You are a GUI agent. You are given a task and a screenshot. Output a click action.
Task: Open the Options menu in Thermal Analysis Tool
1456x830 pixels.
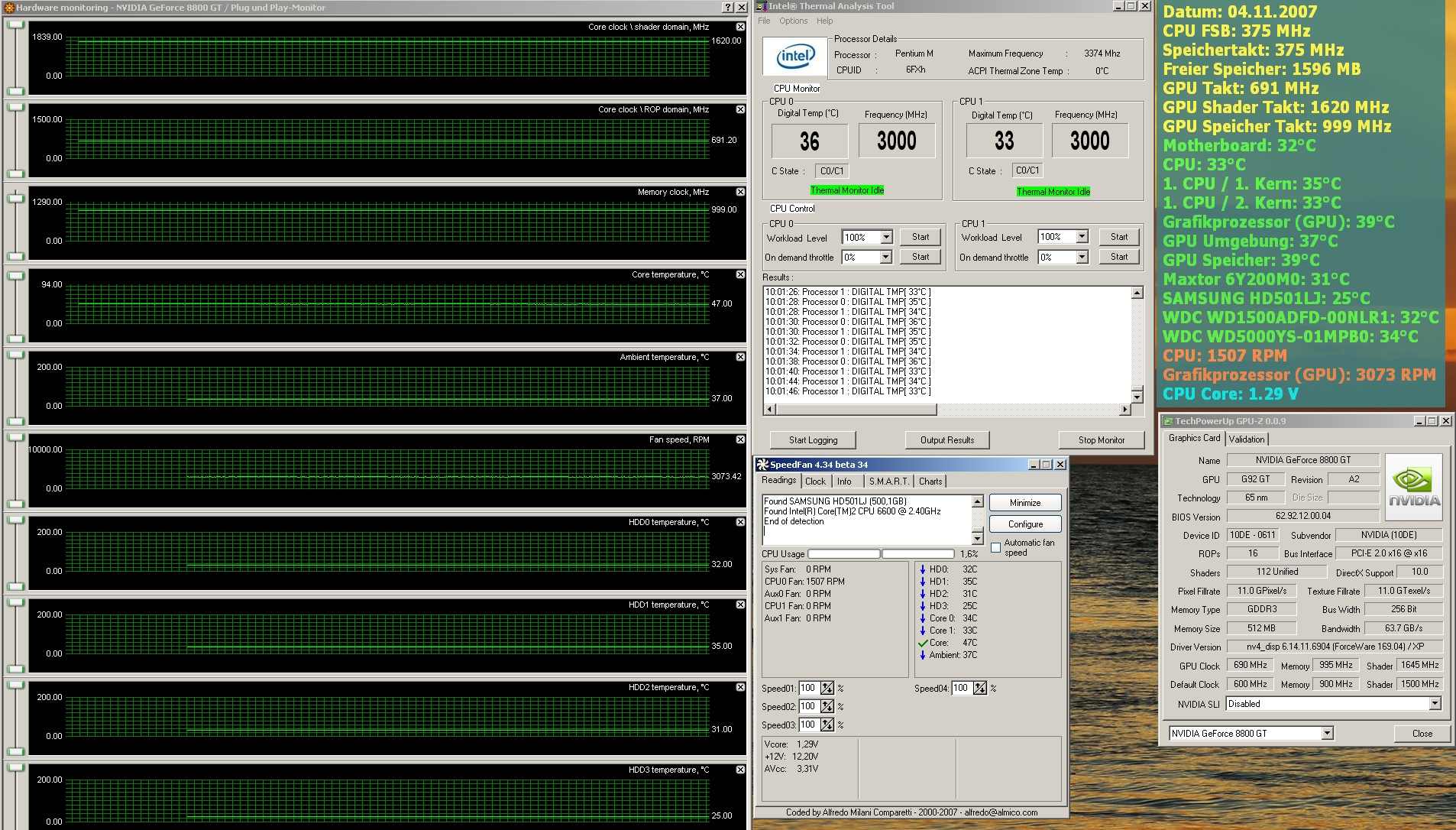pos(794,21)
